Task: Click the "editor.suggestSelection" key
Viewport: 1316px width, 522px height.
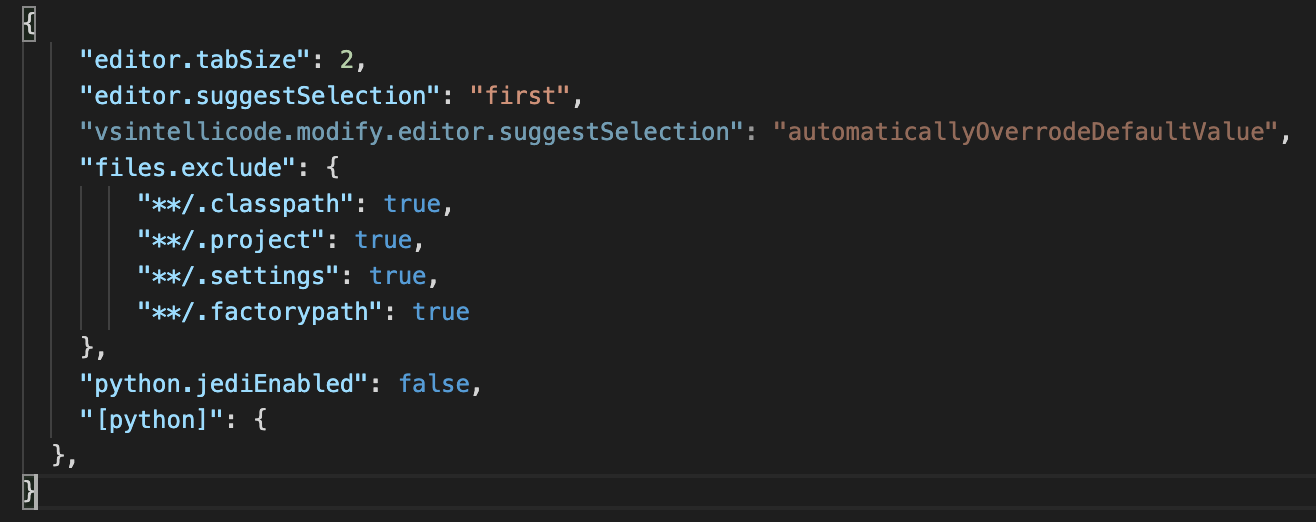Action: click(x=260, y=96)
